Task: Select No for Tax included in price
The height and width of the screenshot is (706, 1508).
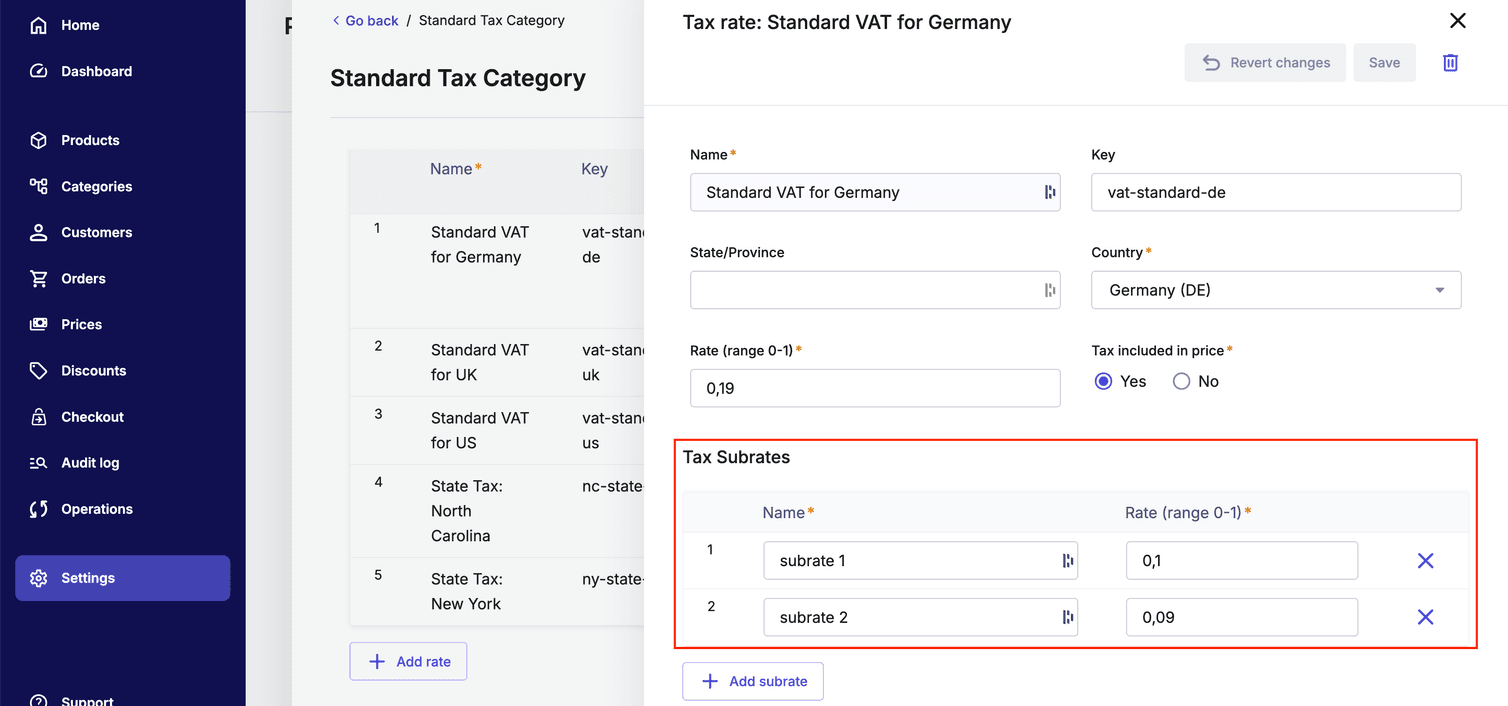Action: 1181,381
